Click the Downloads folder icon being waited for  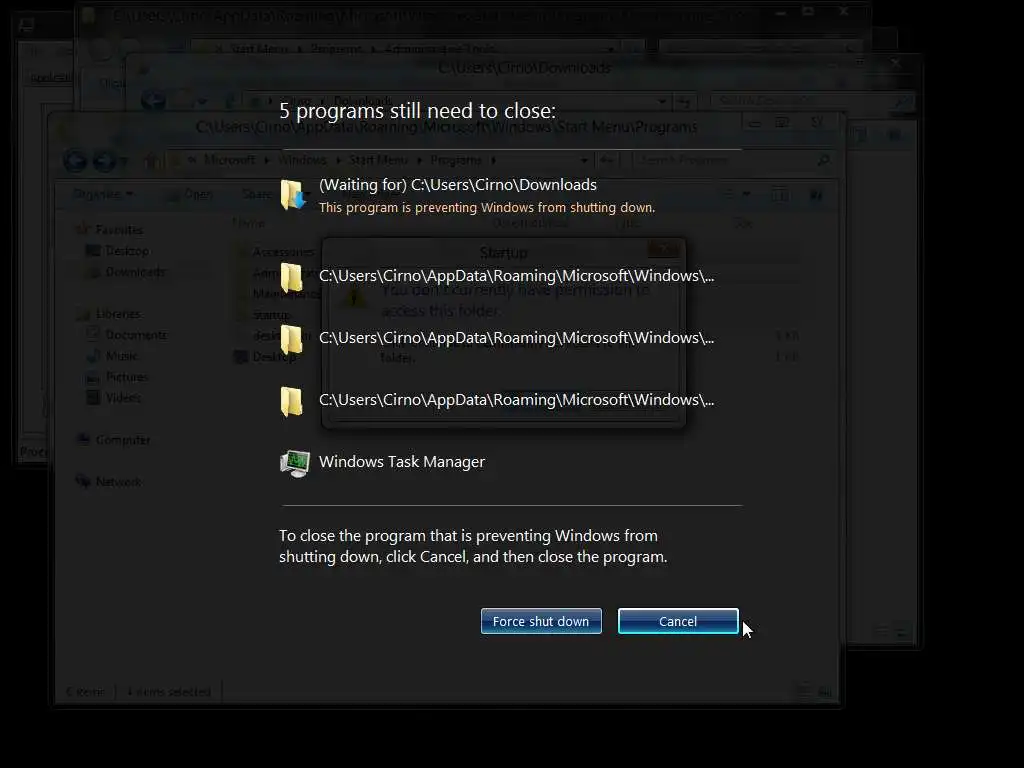293,195
